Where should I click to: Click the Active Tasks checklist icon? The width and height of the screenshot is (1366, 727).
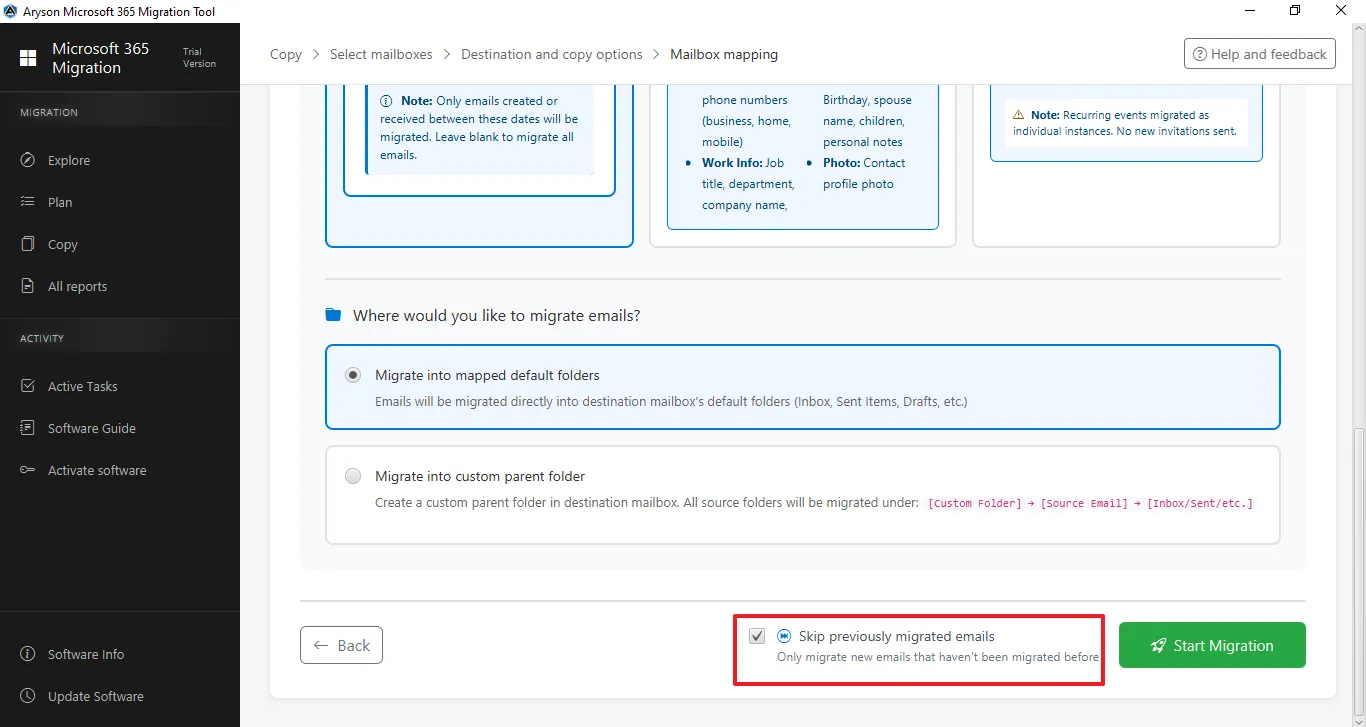28,386
